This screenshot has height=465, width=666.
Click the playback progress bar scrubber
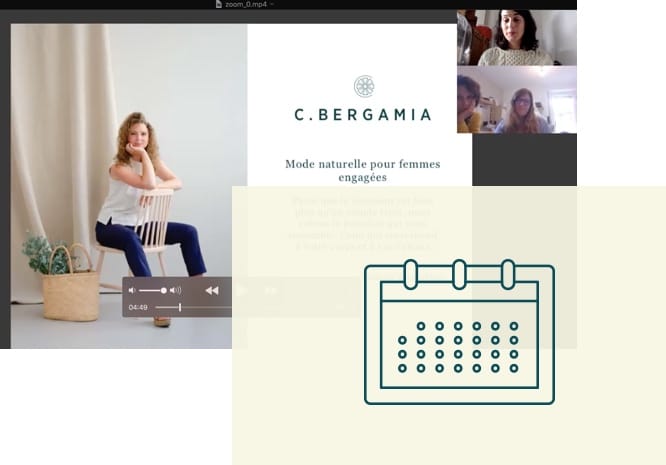pyautogui.click(x=180, y=307)
